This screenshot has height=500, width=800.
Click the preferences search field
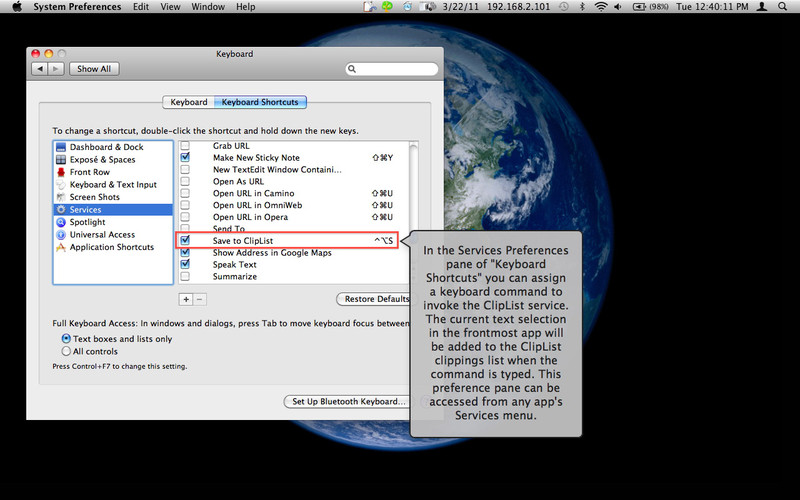(x=392, y=69)
